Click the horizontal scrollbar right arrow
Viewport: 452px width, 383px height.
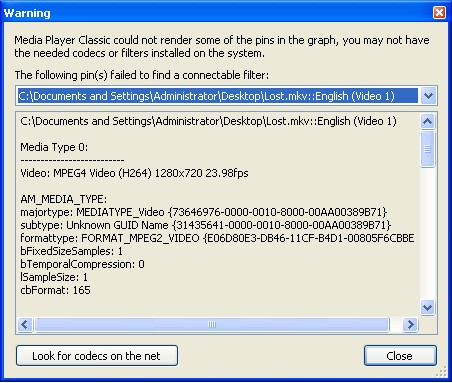[410, 324]
